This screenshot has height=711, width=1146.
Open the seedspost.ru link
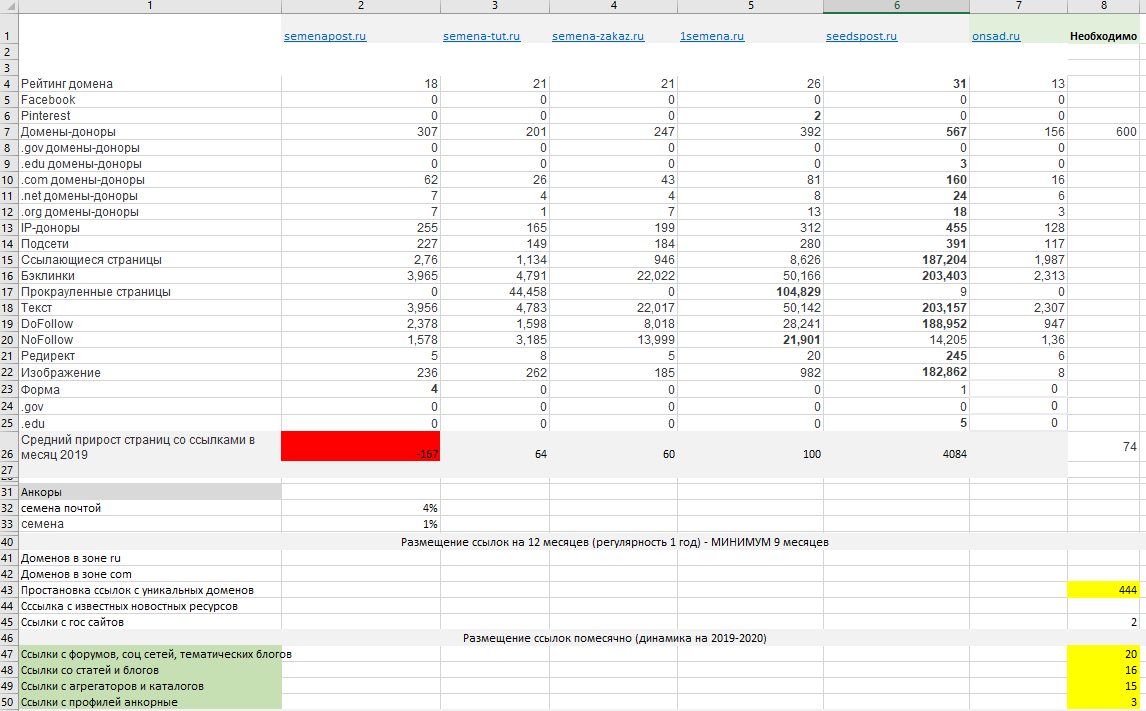861,36
